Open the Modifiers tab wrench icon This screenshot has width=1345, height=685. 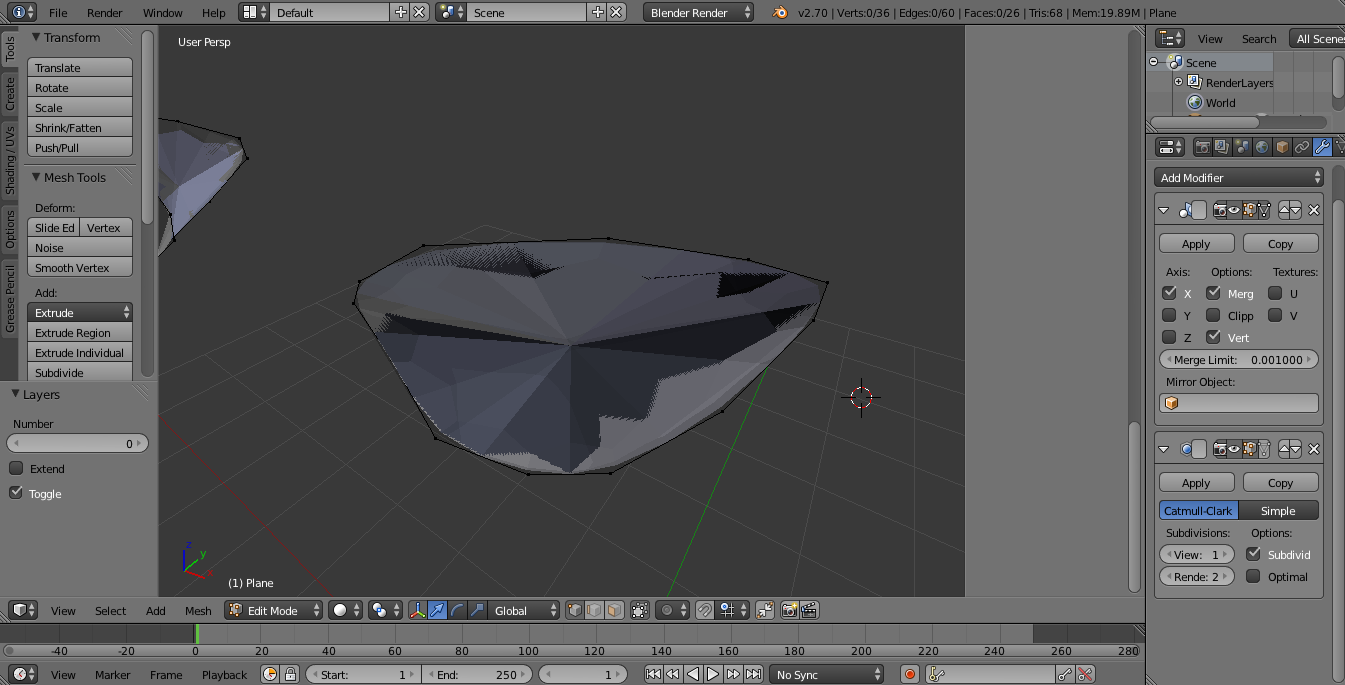(1322, 147)
